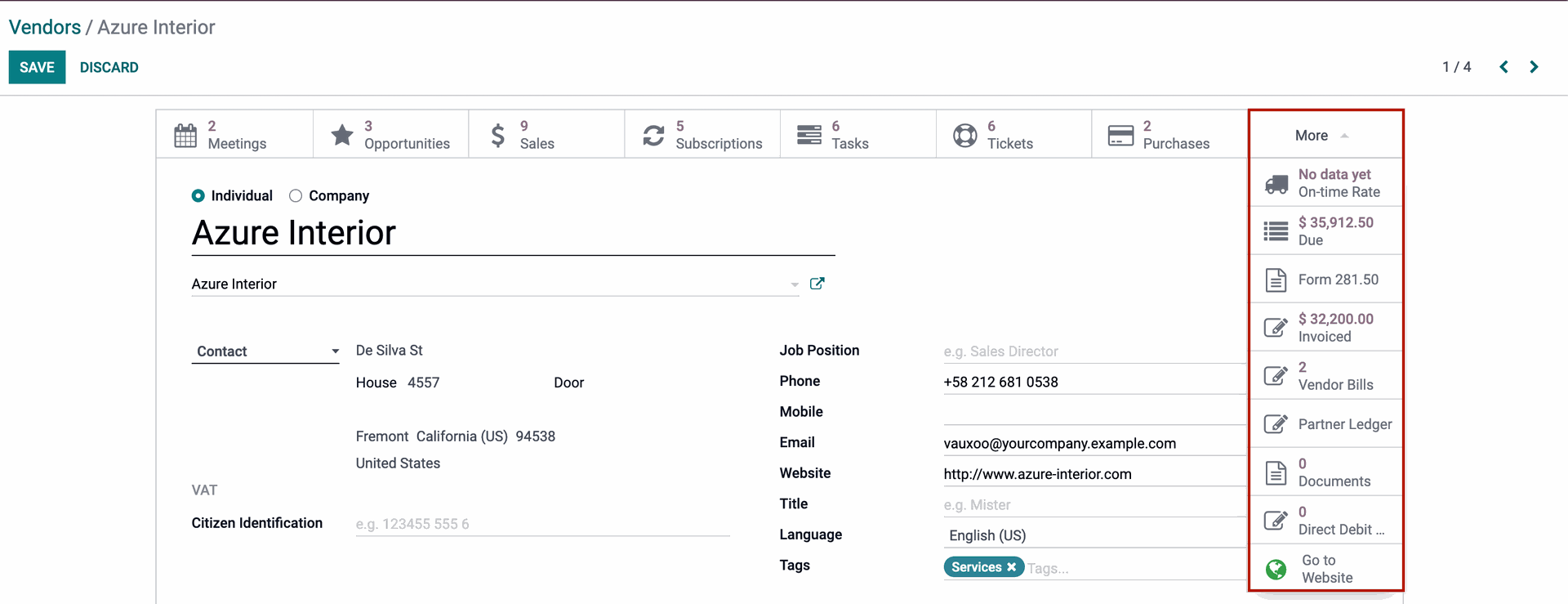Select the Individual radio button

[198, 196]
